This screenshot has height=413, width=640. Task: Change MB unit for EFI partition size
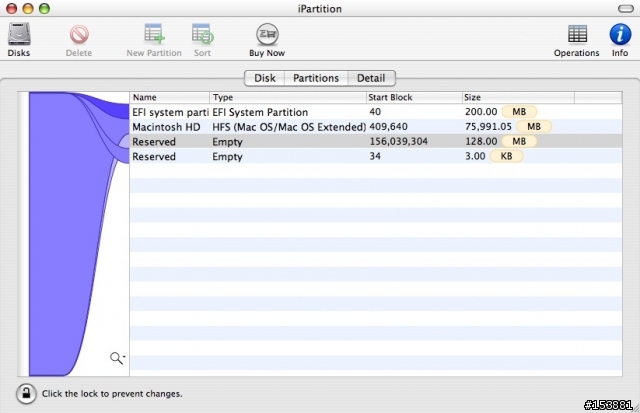click(519, 111)
